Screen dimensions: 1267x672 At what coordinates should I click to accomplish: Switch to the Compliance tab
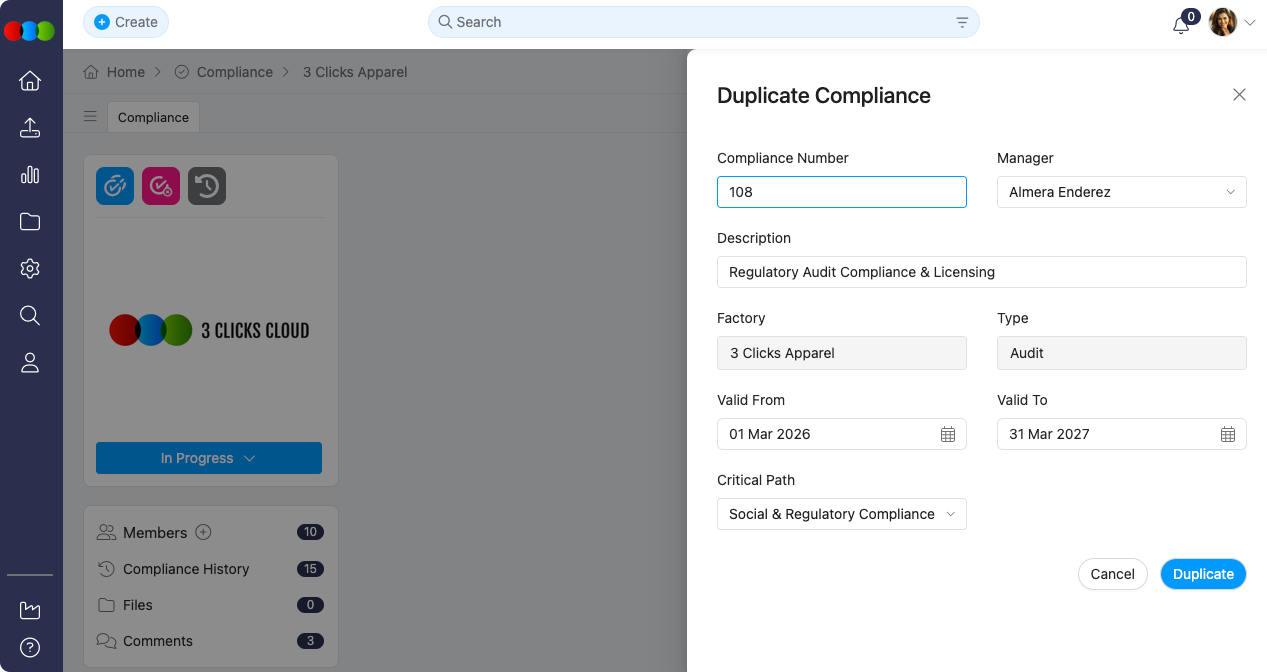tap(152, 117)
